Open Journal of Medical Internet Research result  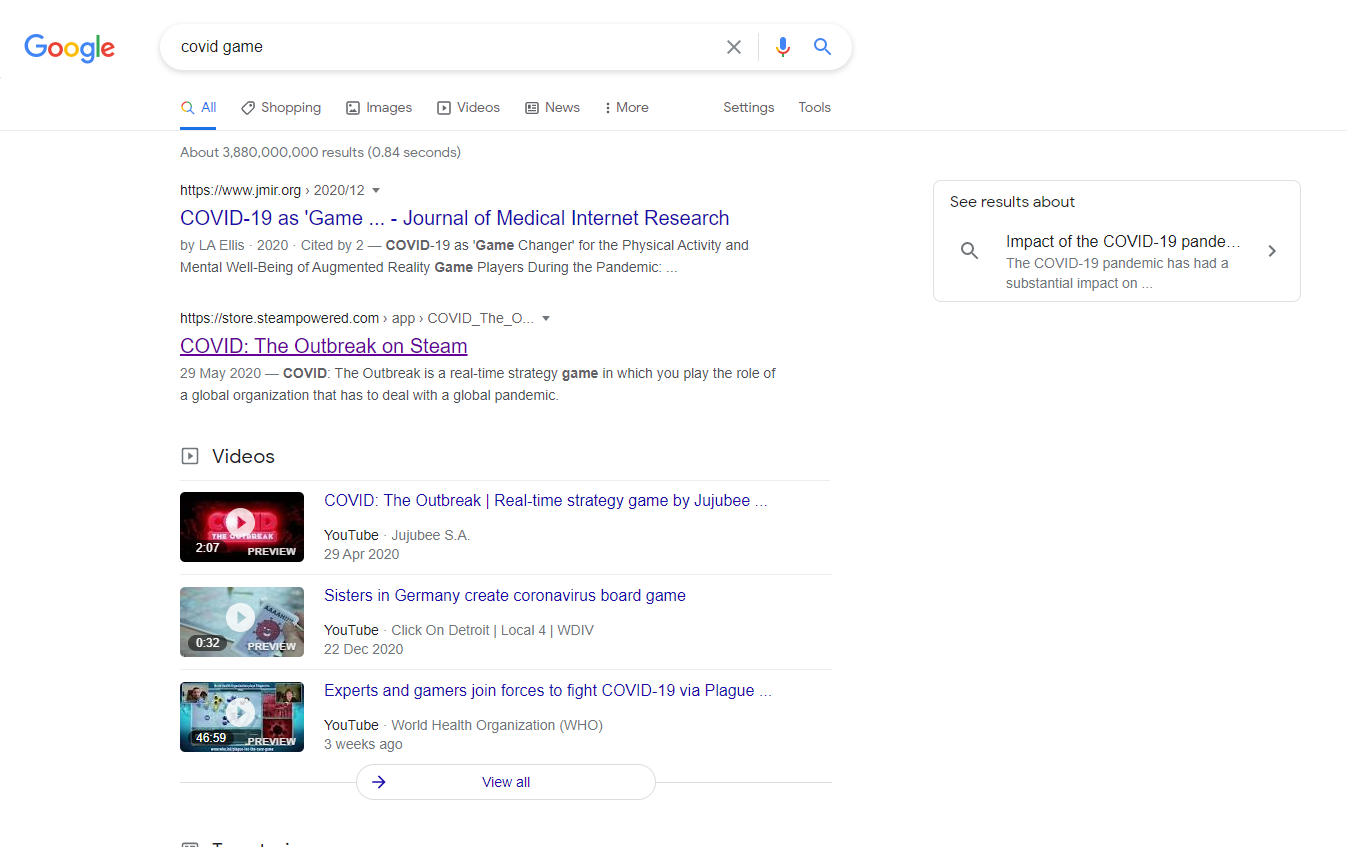point(455,218)
